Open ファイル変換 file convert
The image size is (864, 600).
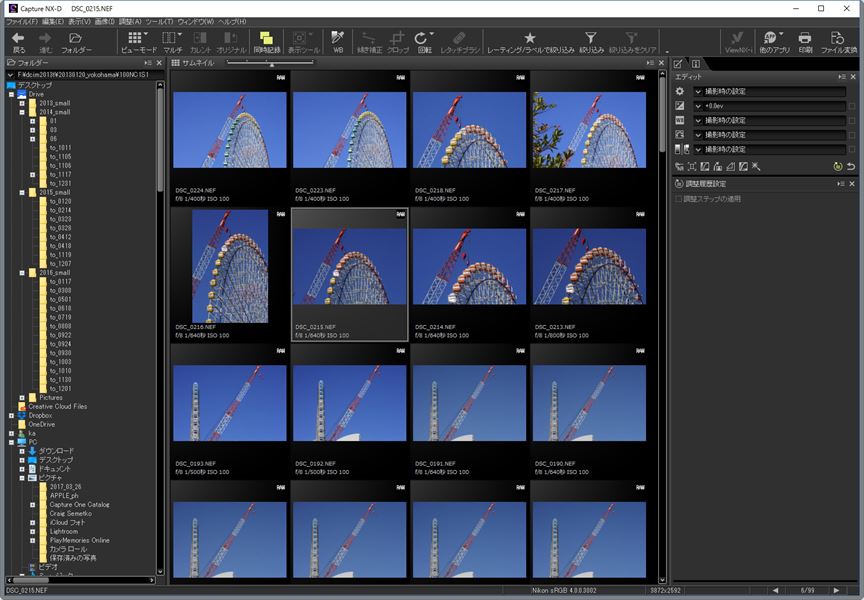838,42
